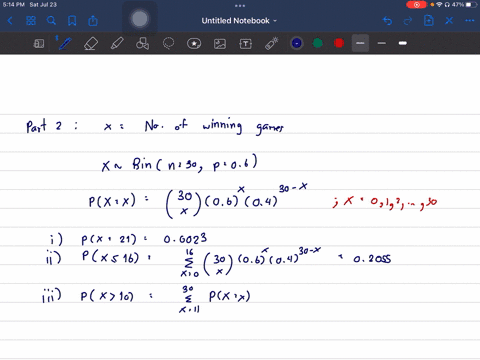Tap the handwritten value 0.0023
The width and height of the screenshot is (480, 360).
click(x=185, y=239)
